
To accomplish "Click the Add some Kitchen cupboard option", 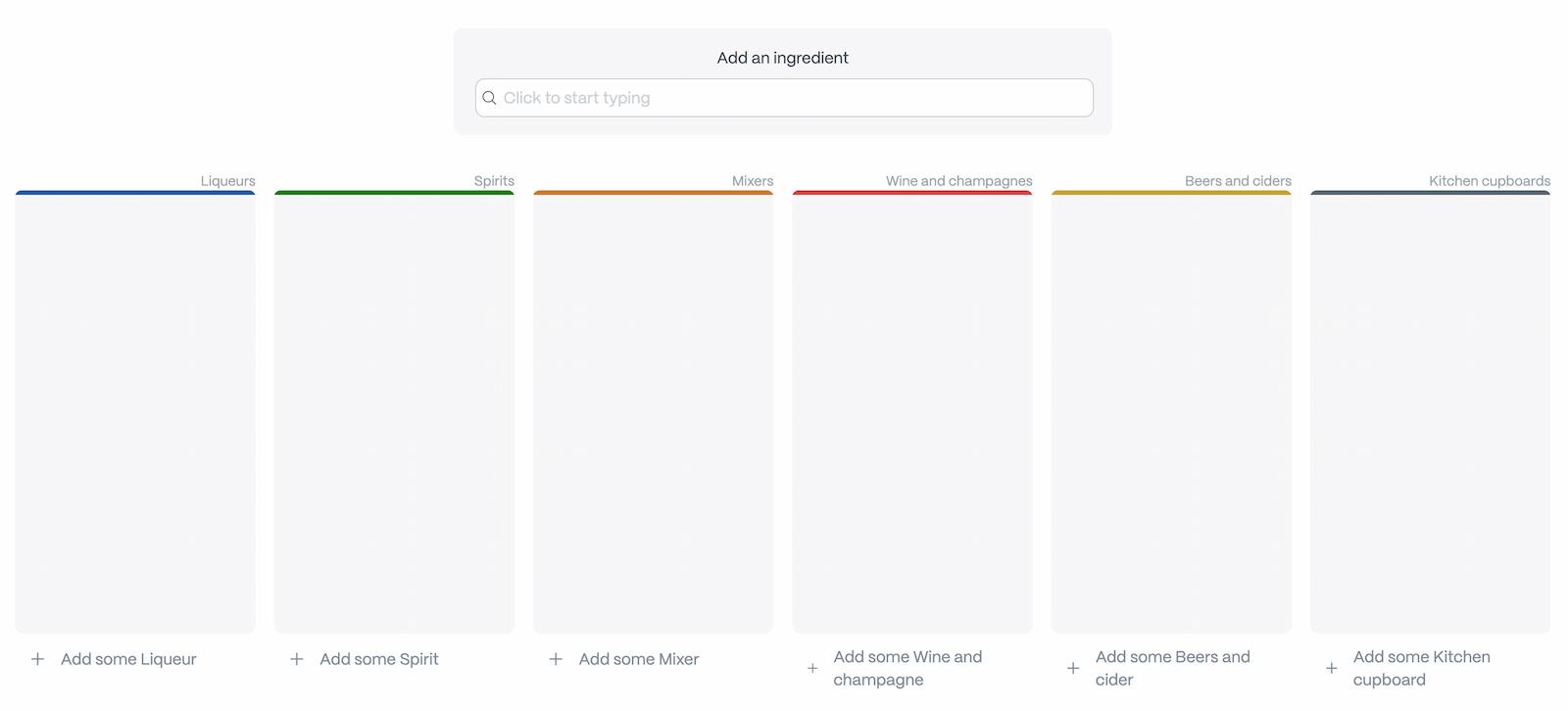I will tap(1420, 668).
